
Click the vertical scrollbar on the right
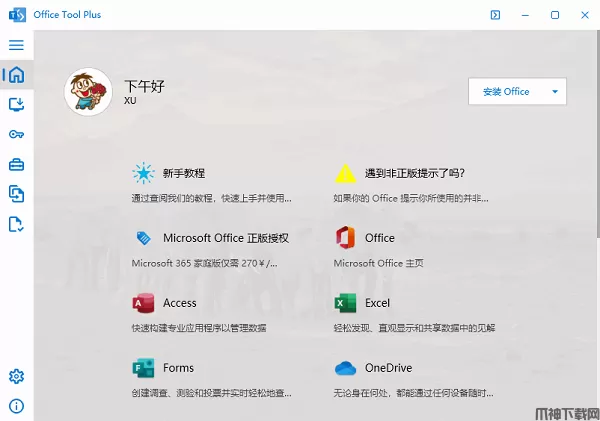point(598,134)
